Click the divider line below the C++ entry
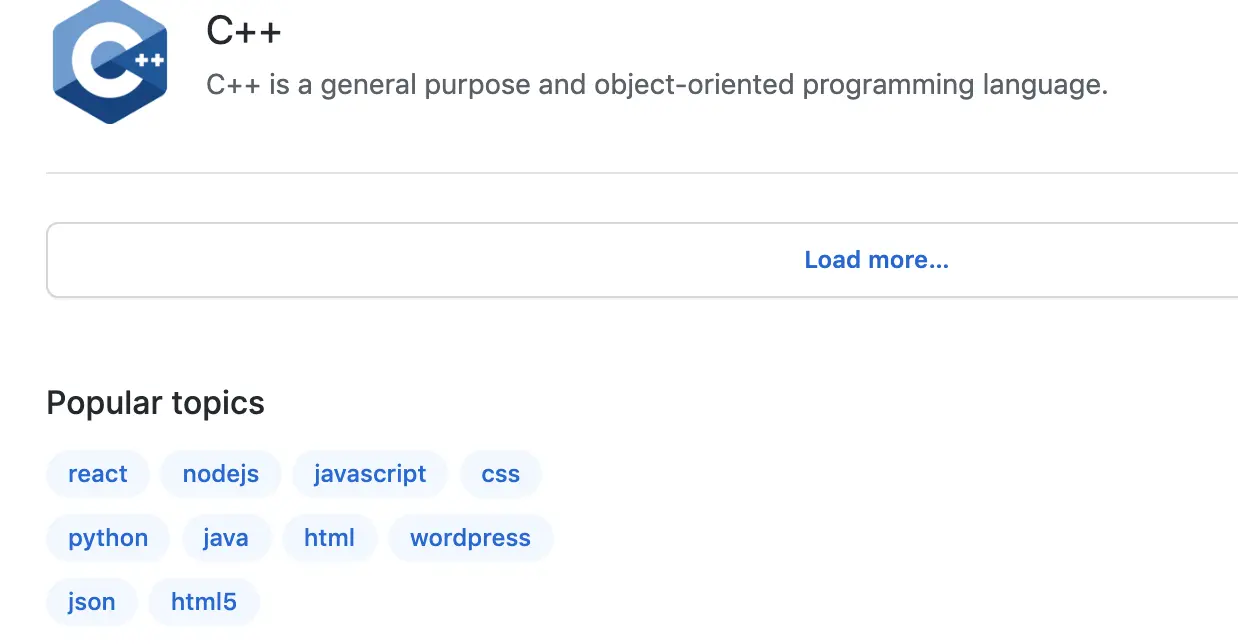Screen dimensions: 1238x644 point(640,173)
